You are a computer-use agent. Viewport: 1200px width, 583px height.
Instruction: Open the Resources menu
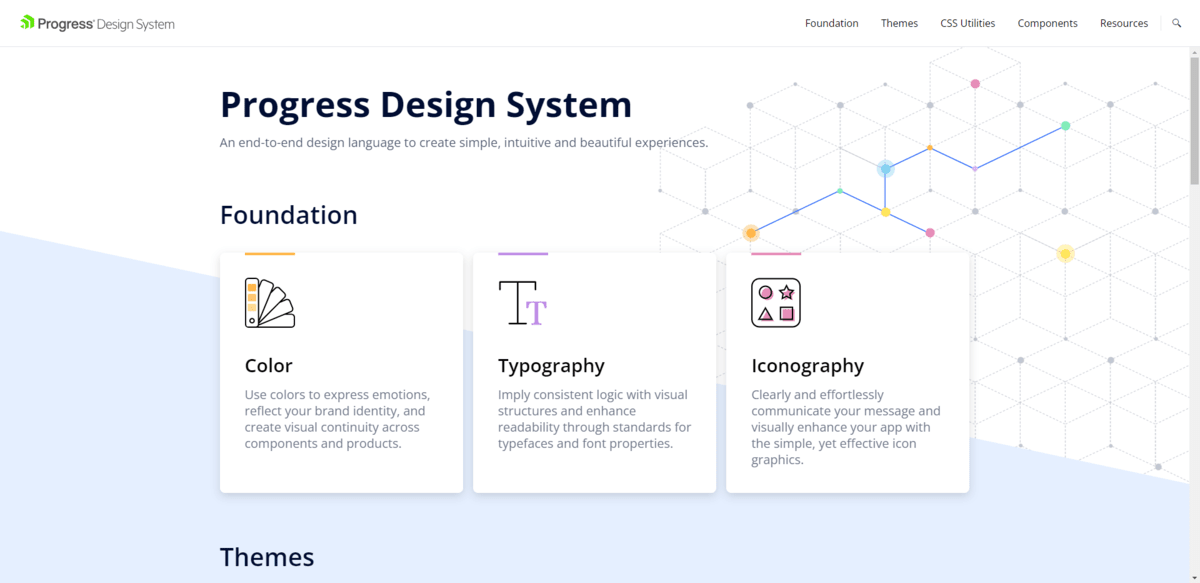point(1126,23)
